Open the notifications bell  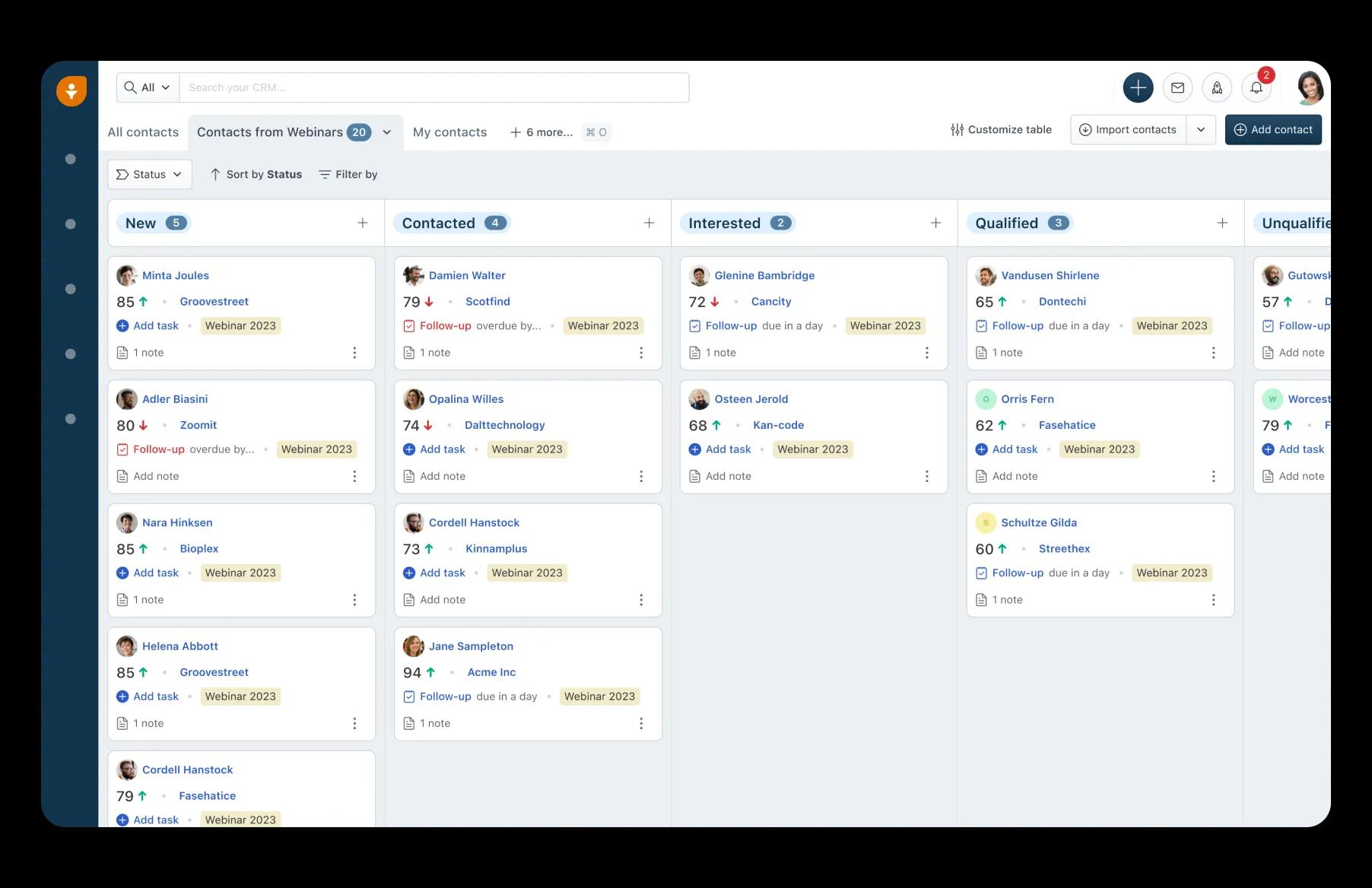(1256, 87)
